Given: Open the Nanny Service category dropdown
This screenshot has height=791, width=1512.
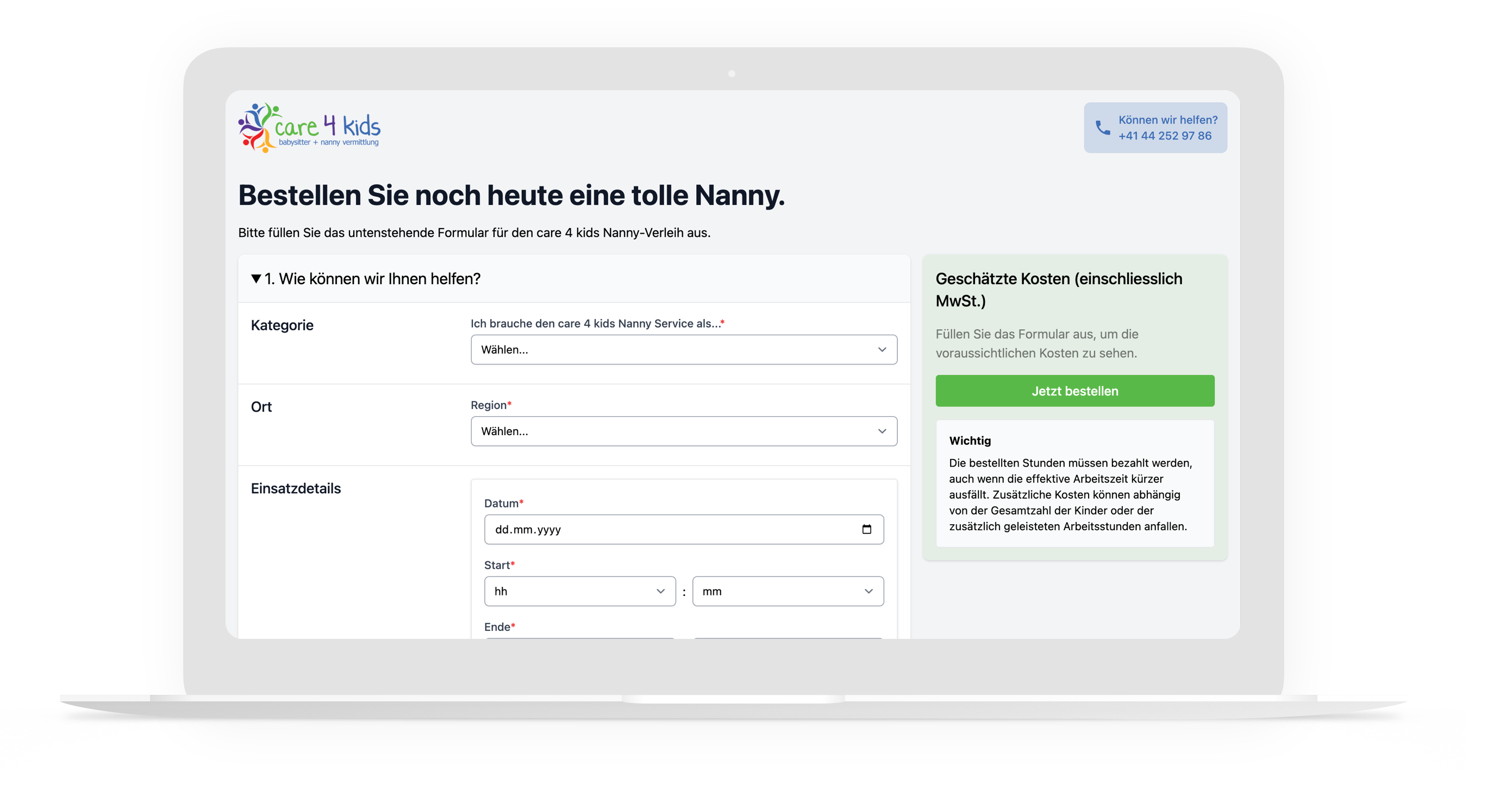Looking at the screenshot, I should [x=684, y=350].
